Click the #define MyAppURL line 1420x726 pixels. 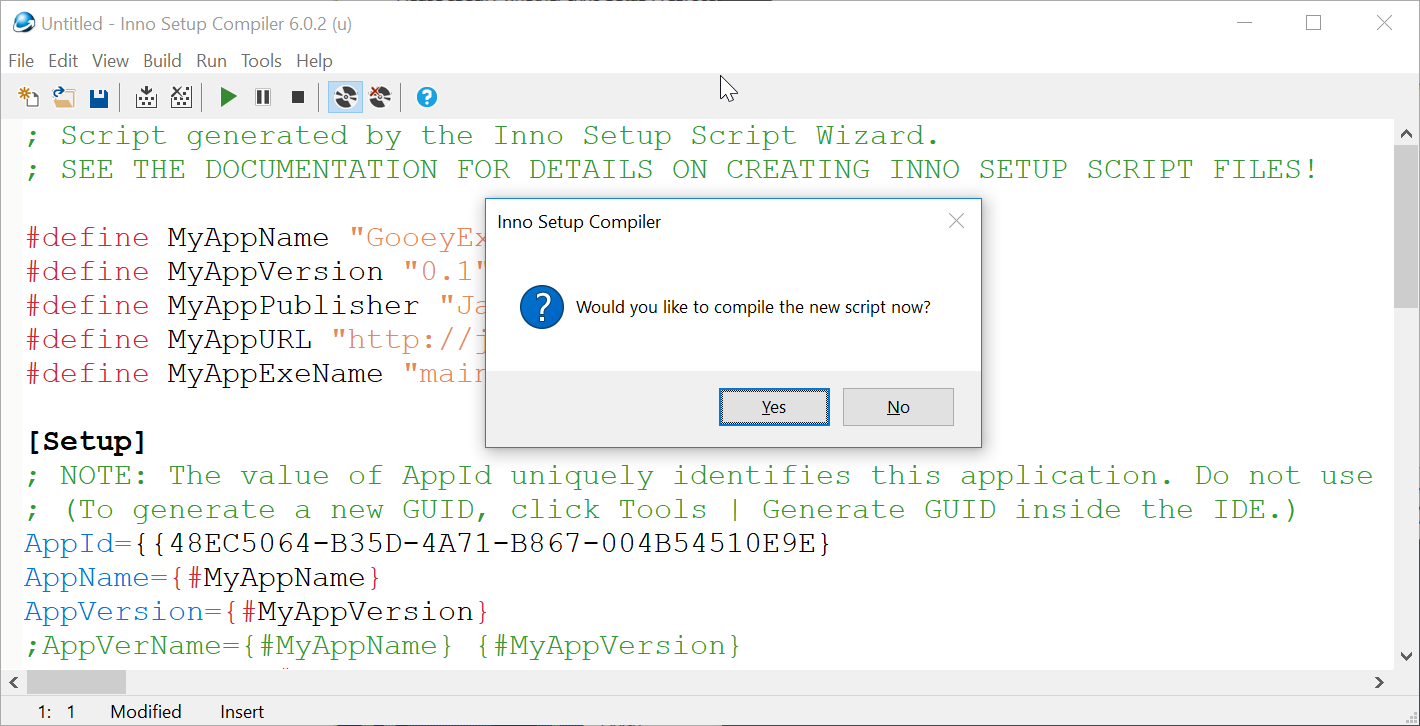pos(255,339)
